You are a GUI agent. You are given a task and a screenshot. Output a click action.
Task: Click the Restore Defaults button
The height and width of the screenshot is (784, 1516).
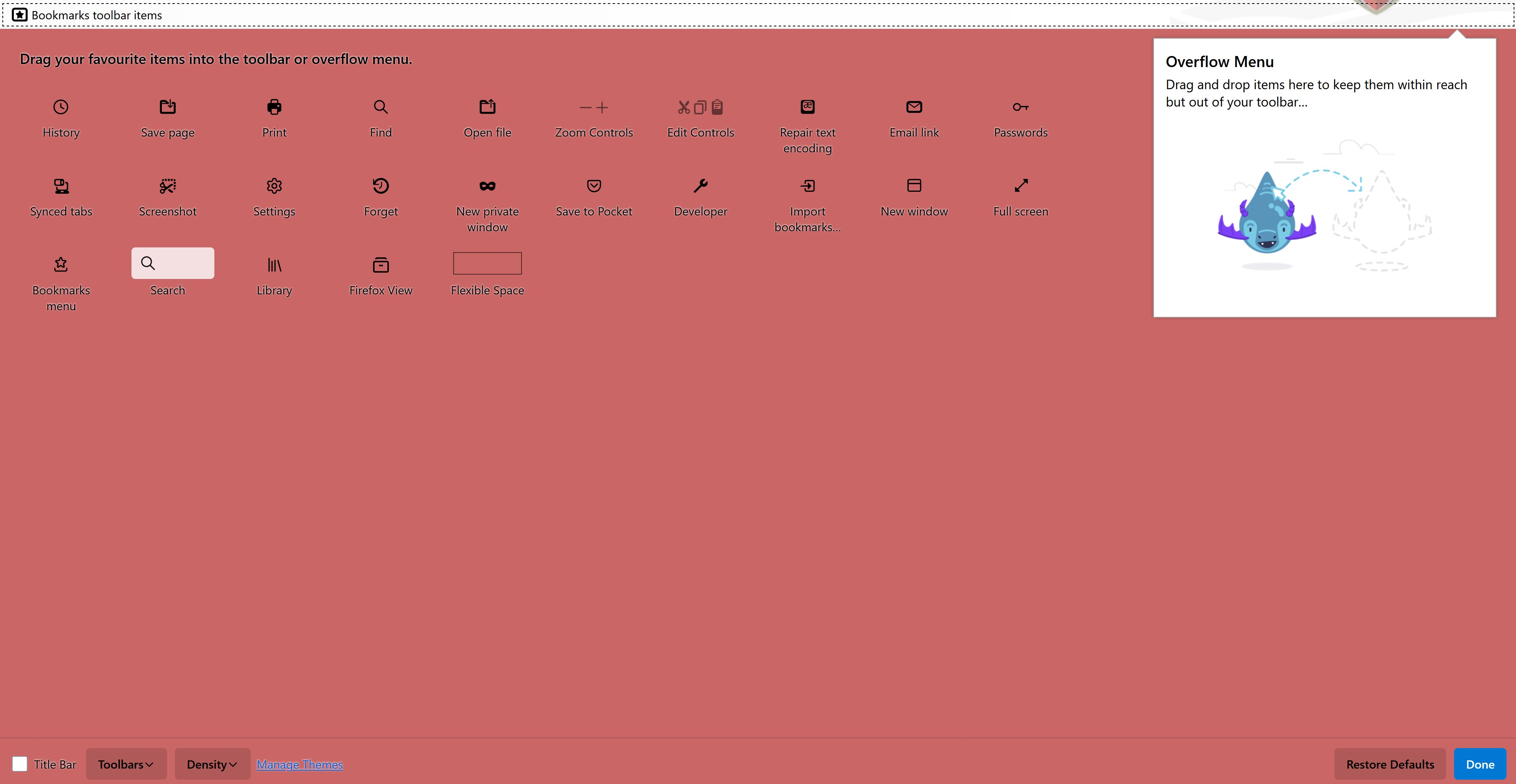pos(1390,764)
